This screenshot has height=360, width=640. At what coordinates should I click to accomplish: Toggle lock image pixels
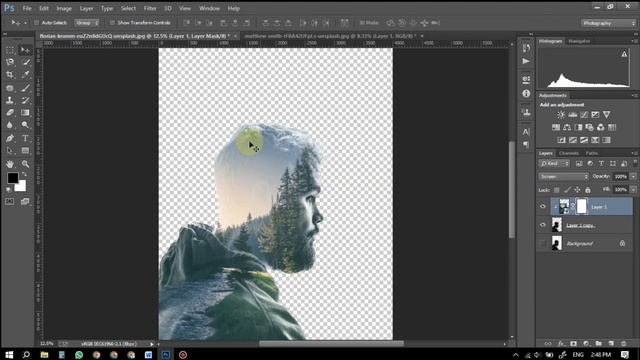[567, 190]
